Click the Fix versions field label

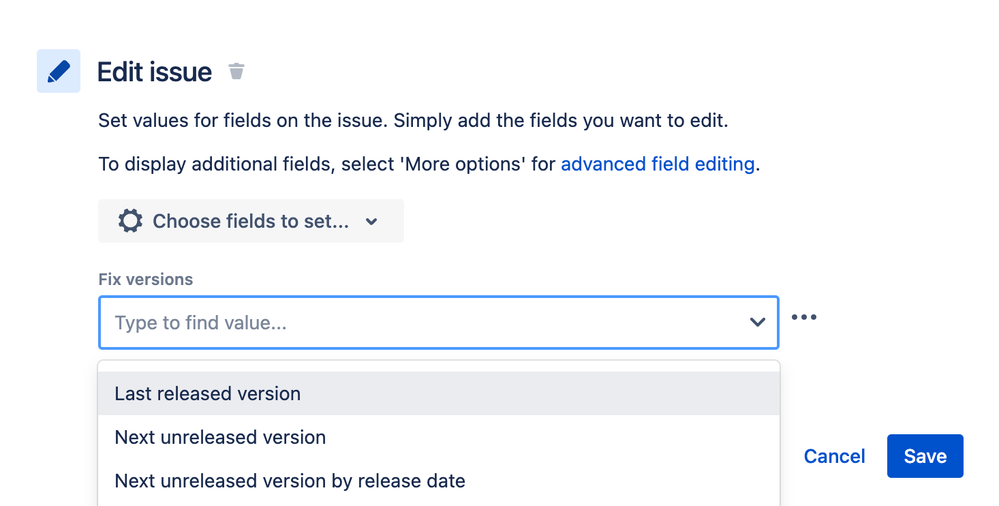[145, 279]
